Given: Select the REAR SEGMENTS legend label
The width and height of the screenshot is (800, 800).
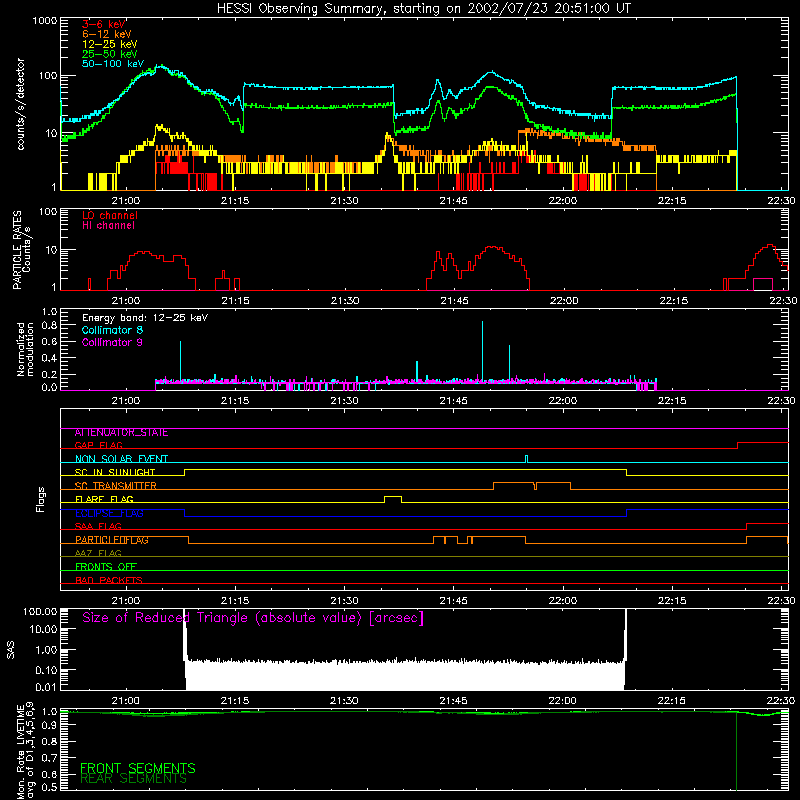Looking at the screenshot, I should tap(134, 779).
